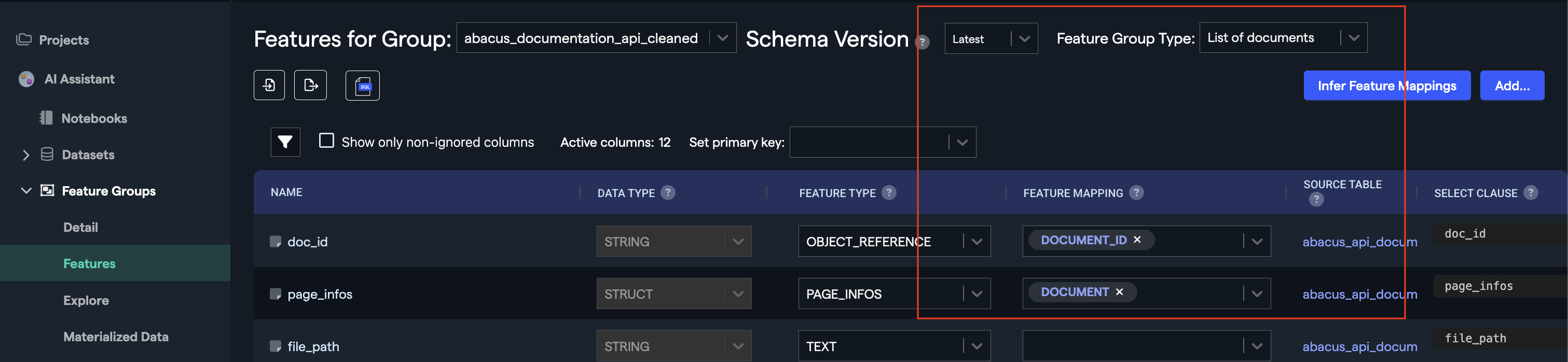Open Materialized Data in the sidebar
The height and width of the screenshot is (362, 1568).
116,337
